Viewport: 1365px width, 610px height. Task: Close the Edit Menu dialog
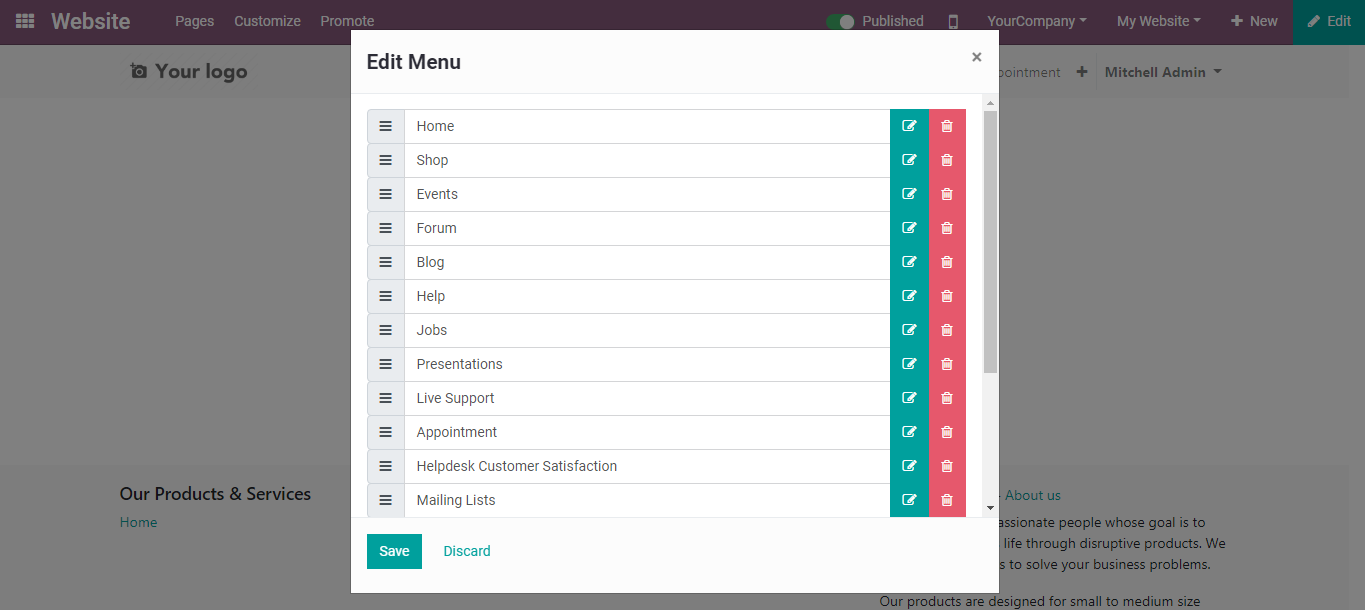point(976,57)
